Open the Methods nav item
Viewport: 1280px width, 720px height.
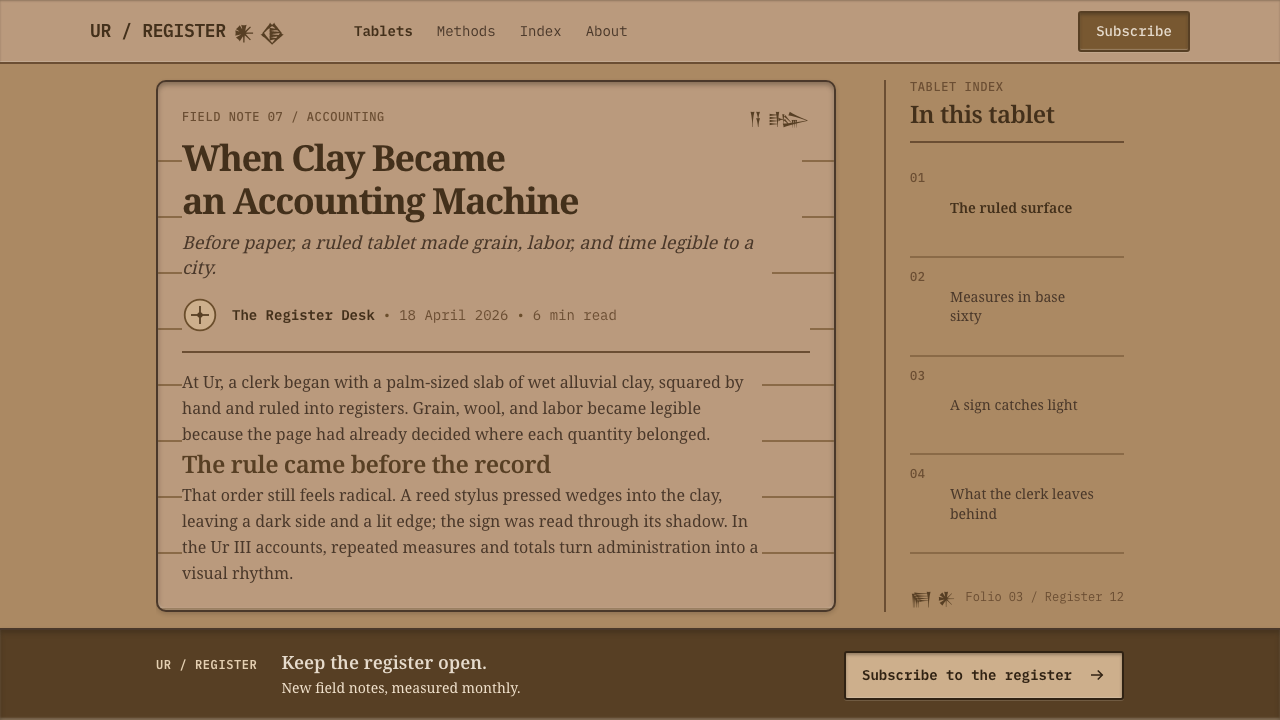click(466, 32)
